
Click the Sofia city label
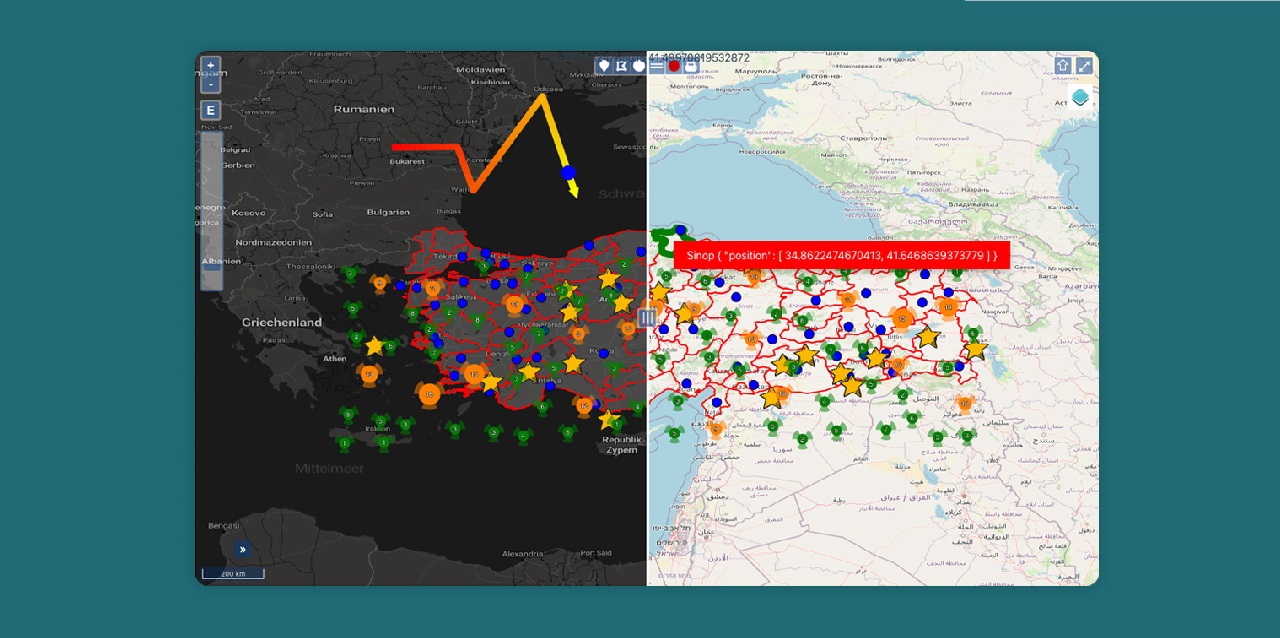(322, 214)
